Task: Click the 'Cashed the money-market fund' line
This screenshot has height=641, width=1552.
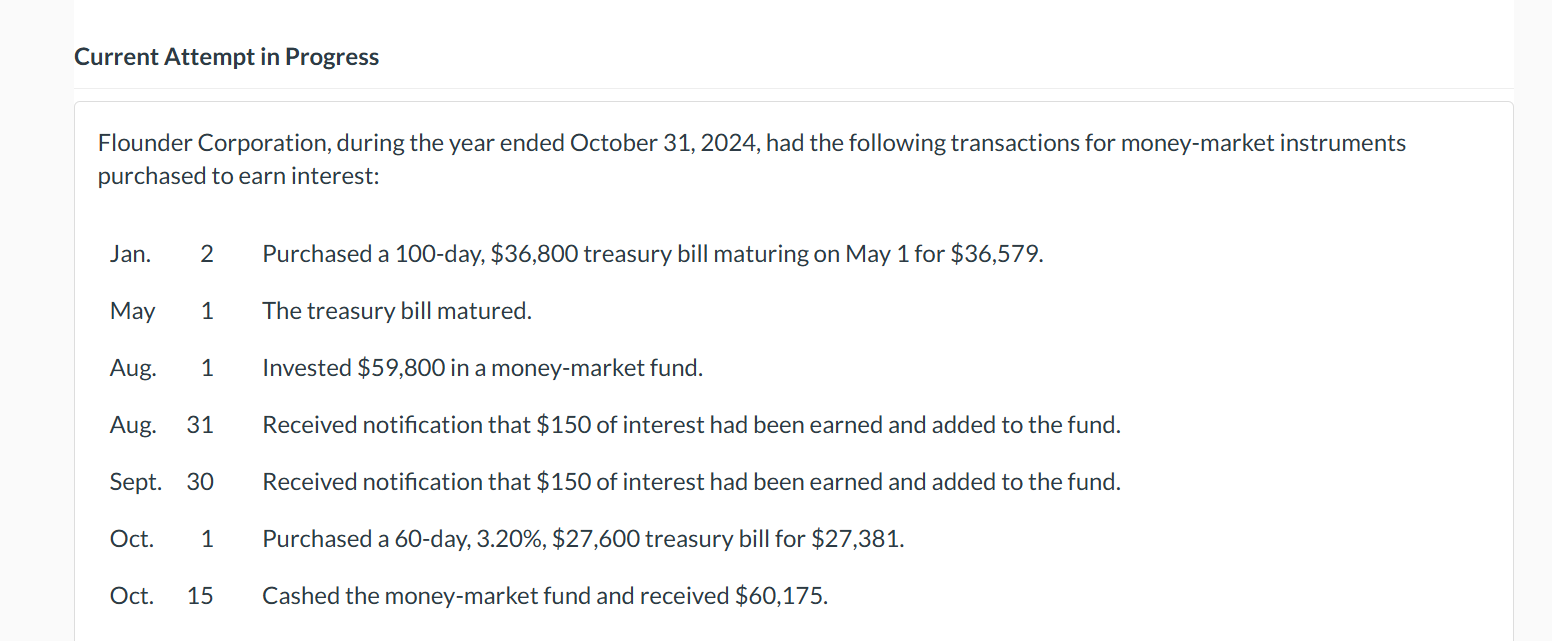Action: [x=545, y=596]
